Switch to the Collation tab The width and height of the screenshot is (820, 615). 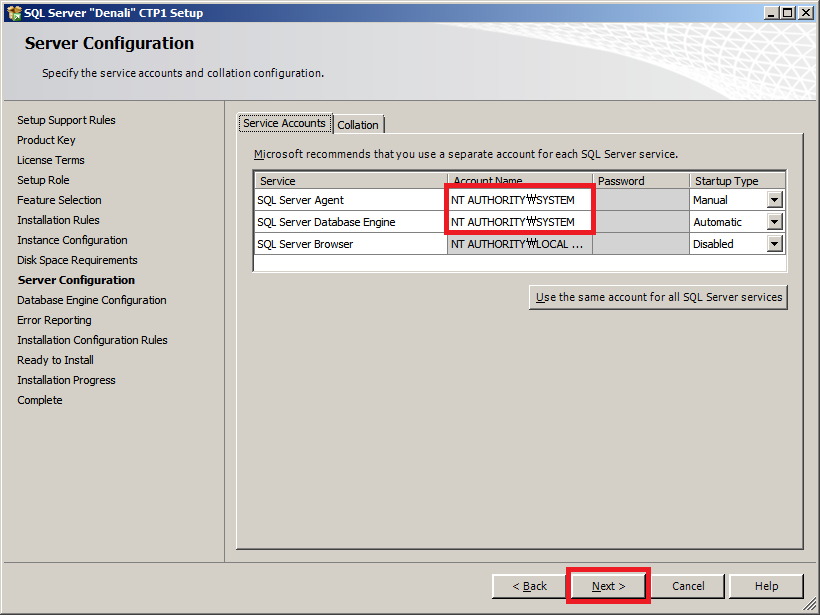(x=358, y=125)
